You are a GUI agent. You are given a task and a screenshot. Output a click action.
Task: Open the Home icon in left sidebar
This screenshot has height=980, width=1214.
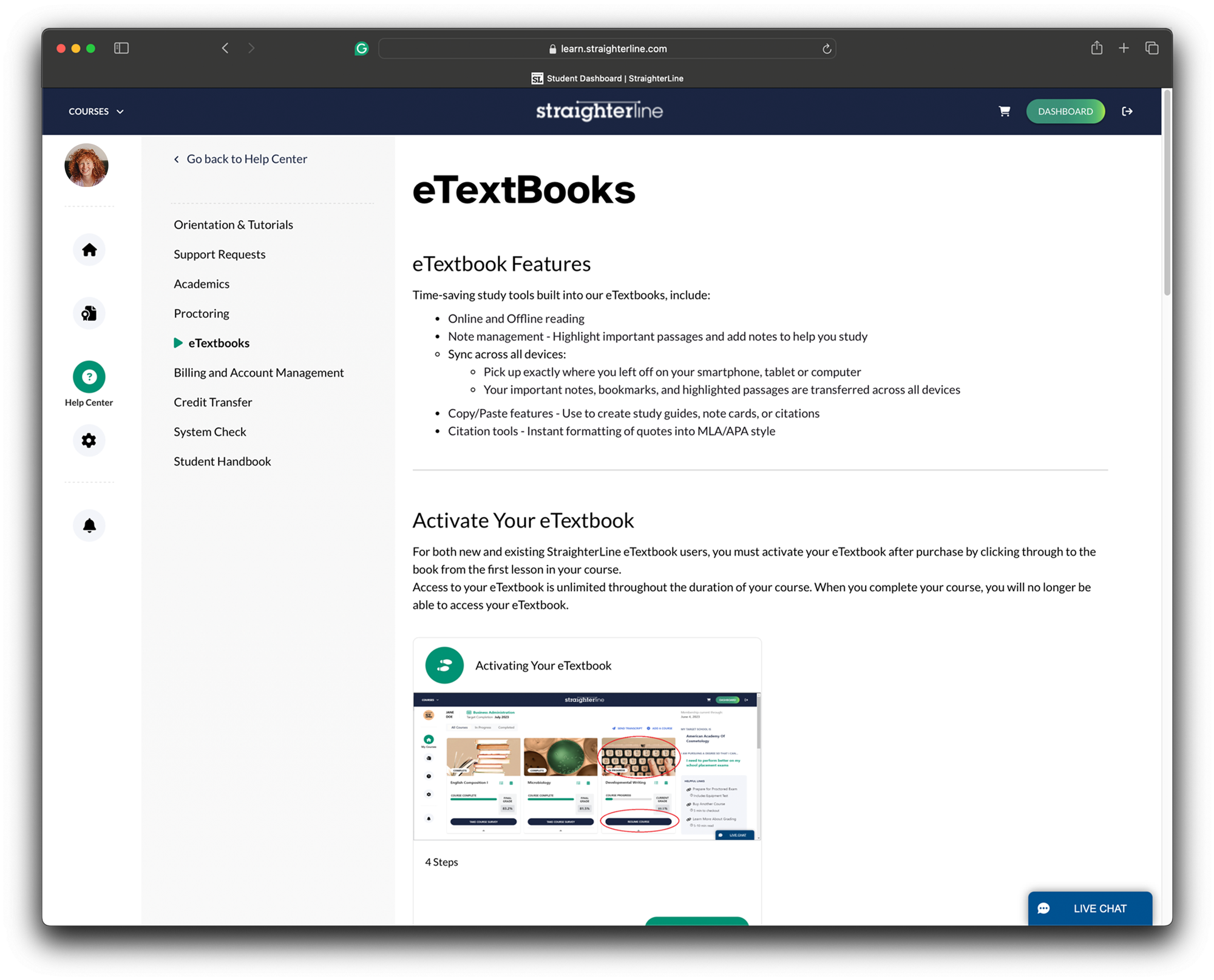click(x=89, y=250)
